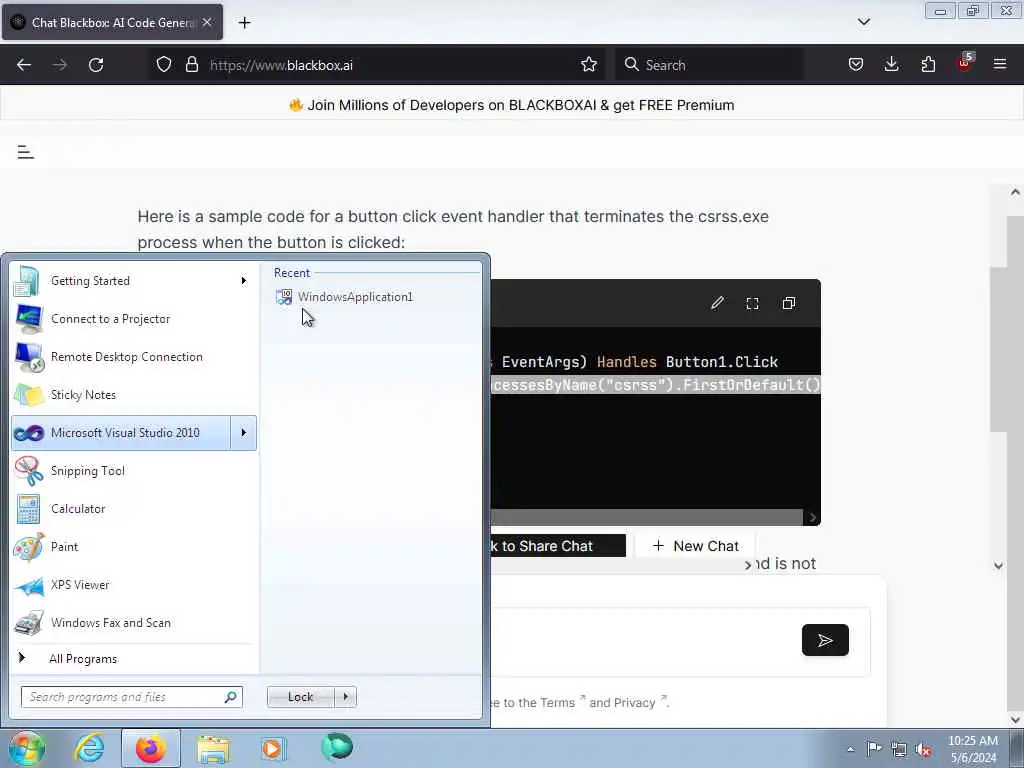
Task: Open Microsoft Visual Studio 2010
Action: click(121, 432)
